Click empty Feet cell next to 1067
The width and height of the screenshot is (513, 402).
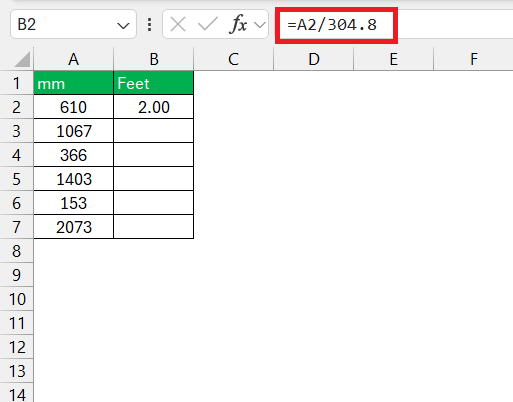click(154, 131)
